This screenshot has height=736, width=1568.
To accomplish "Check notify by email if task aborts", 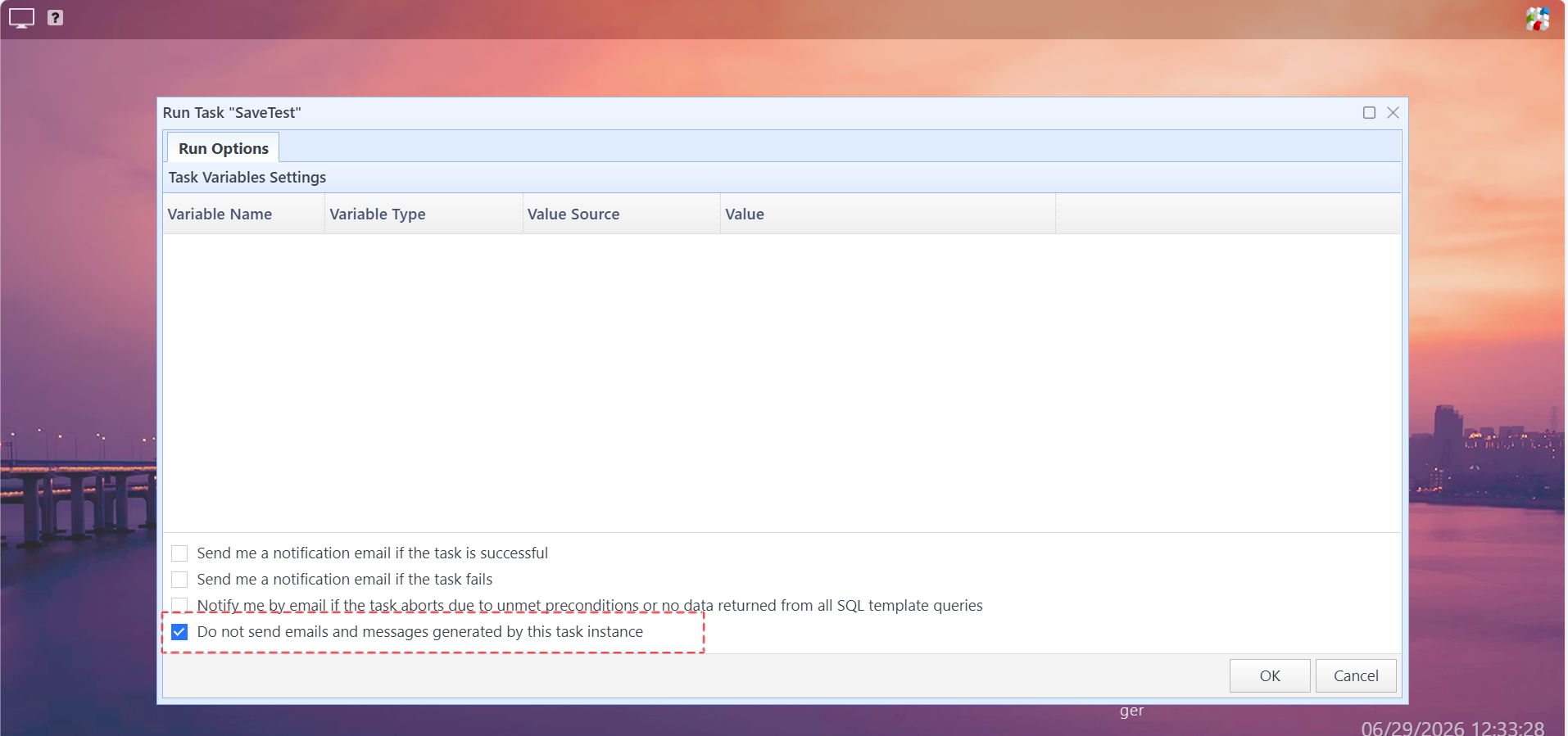I will coord(179,605).
